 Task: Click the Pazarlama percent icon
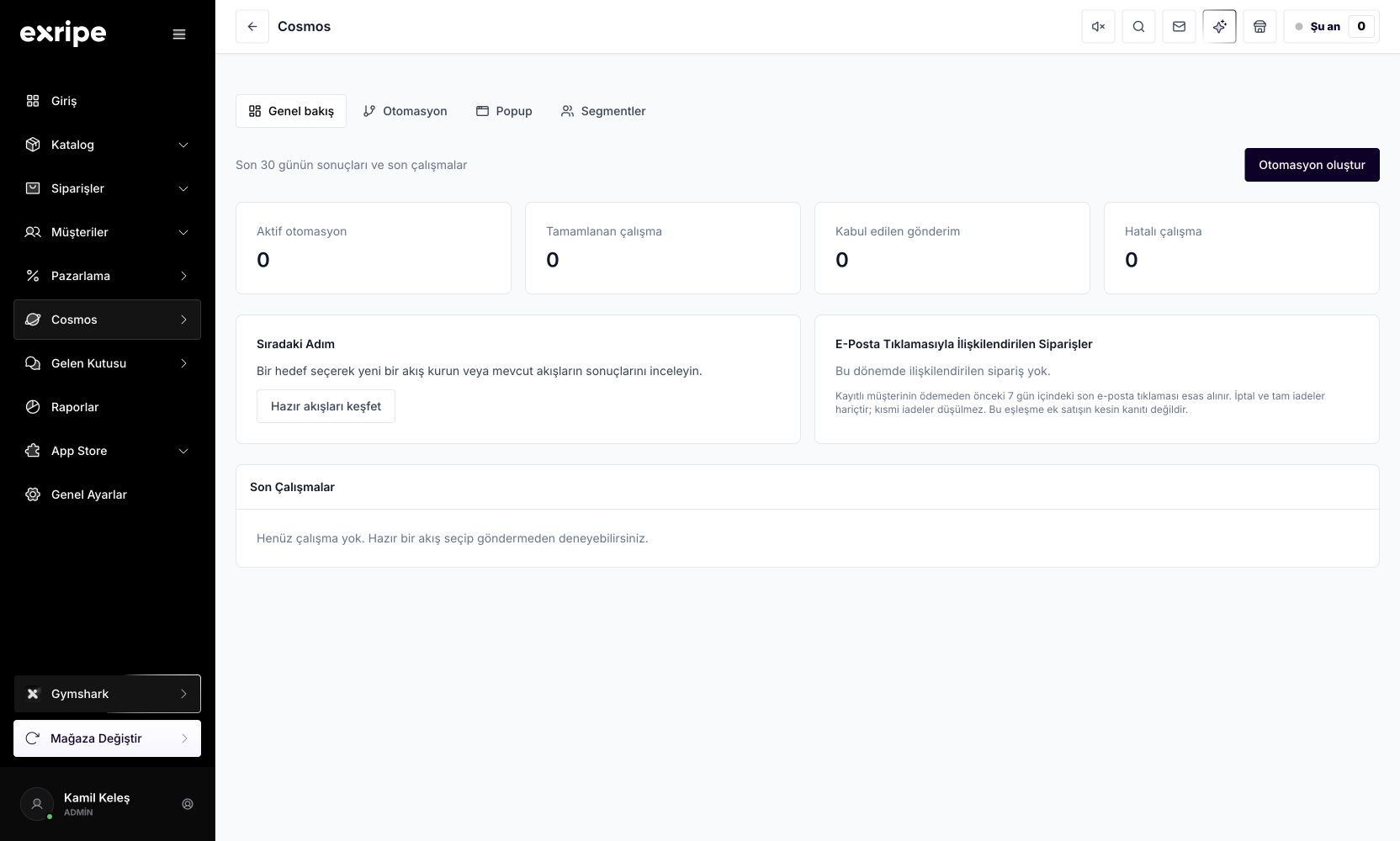pos(33,276)
